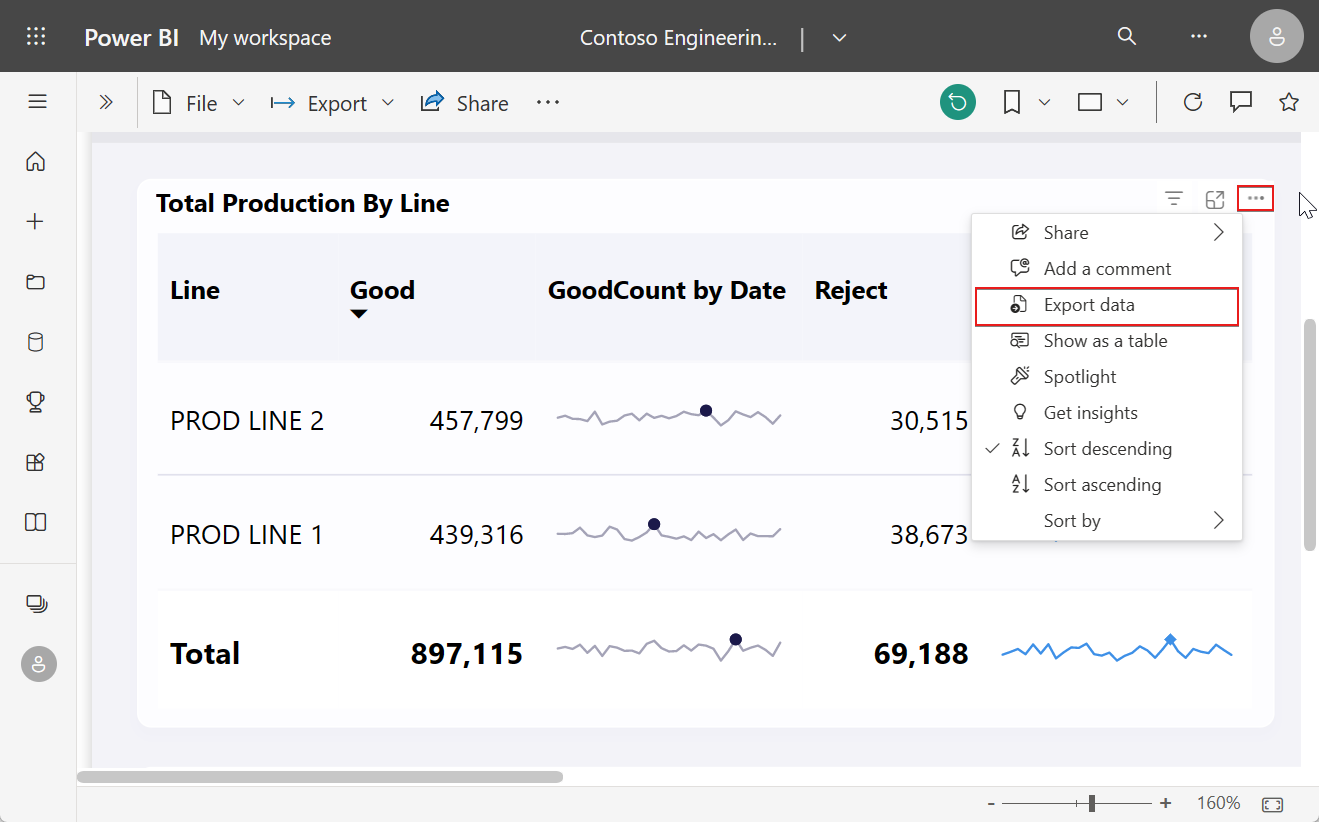1319x822 pixels.
Task: Click the zoom slider handle
Action: (x=1092, y=803)
